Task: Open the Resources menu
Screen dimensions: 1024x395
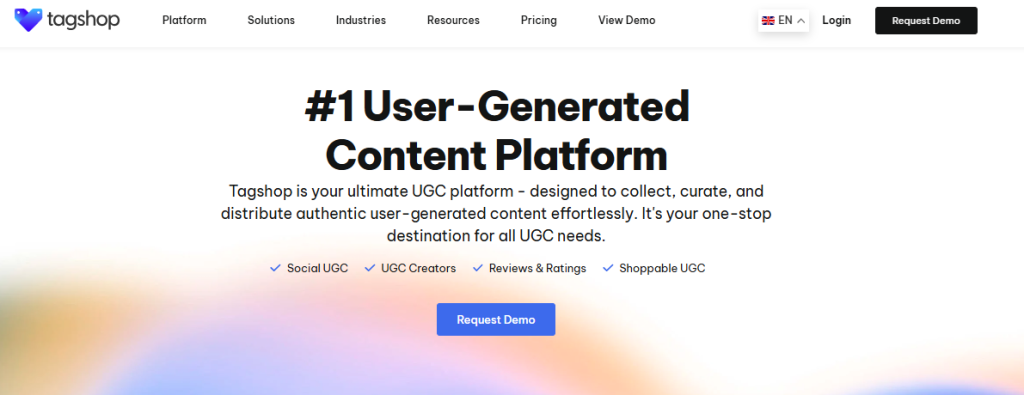Action: click(x=453, y=20)
